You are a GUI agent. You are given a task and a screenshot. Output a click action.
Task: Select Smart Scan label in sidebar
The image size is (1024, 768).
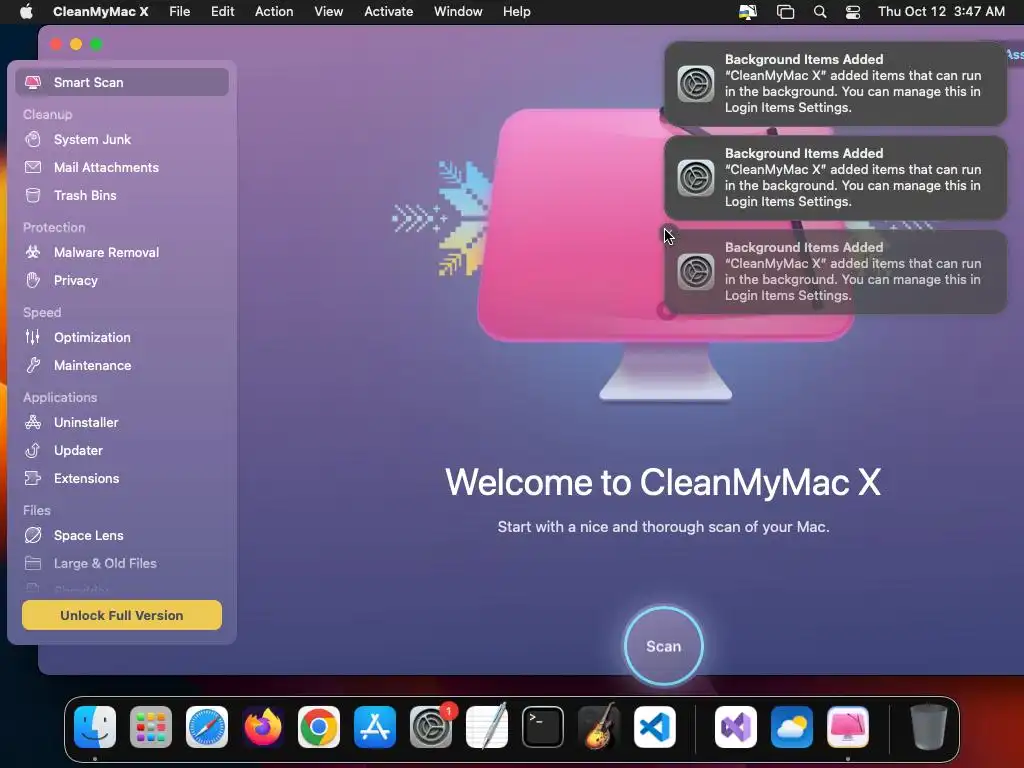click(88, 82)
